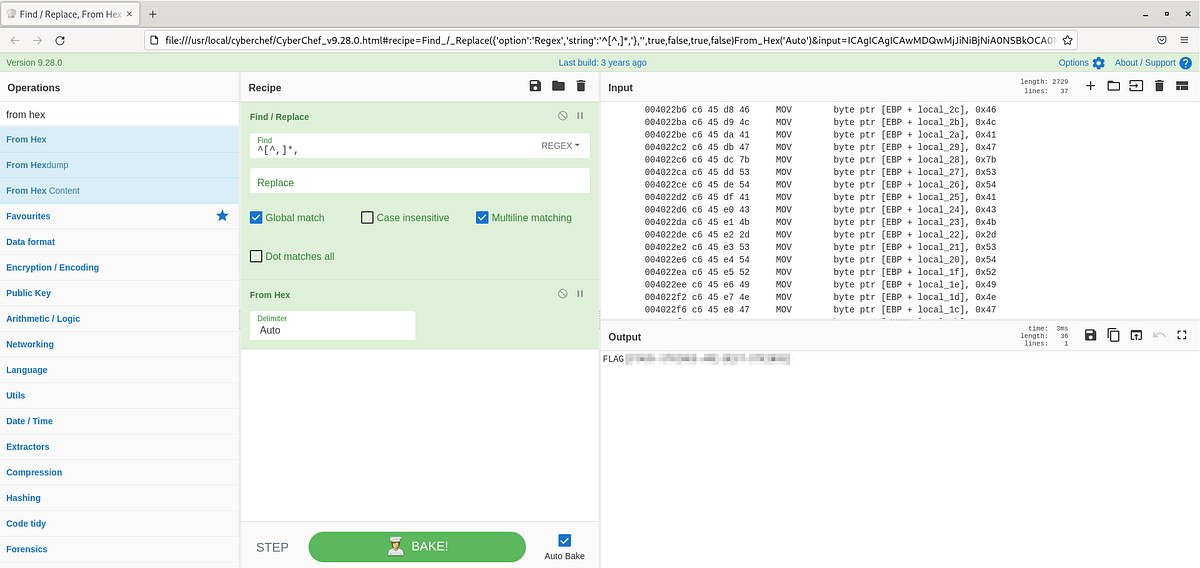Expand the Extractors category

point(120,446)
